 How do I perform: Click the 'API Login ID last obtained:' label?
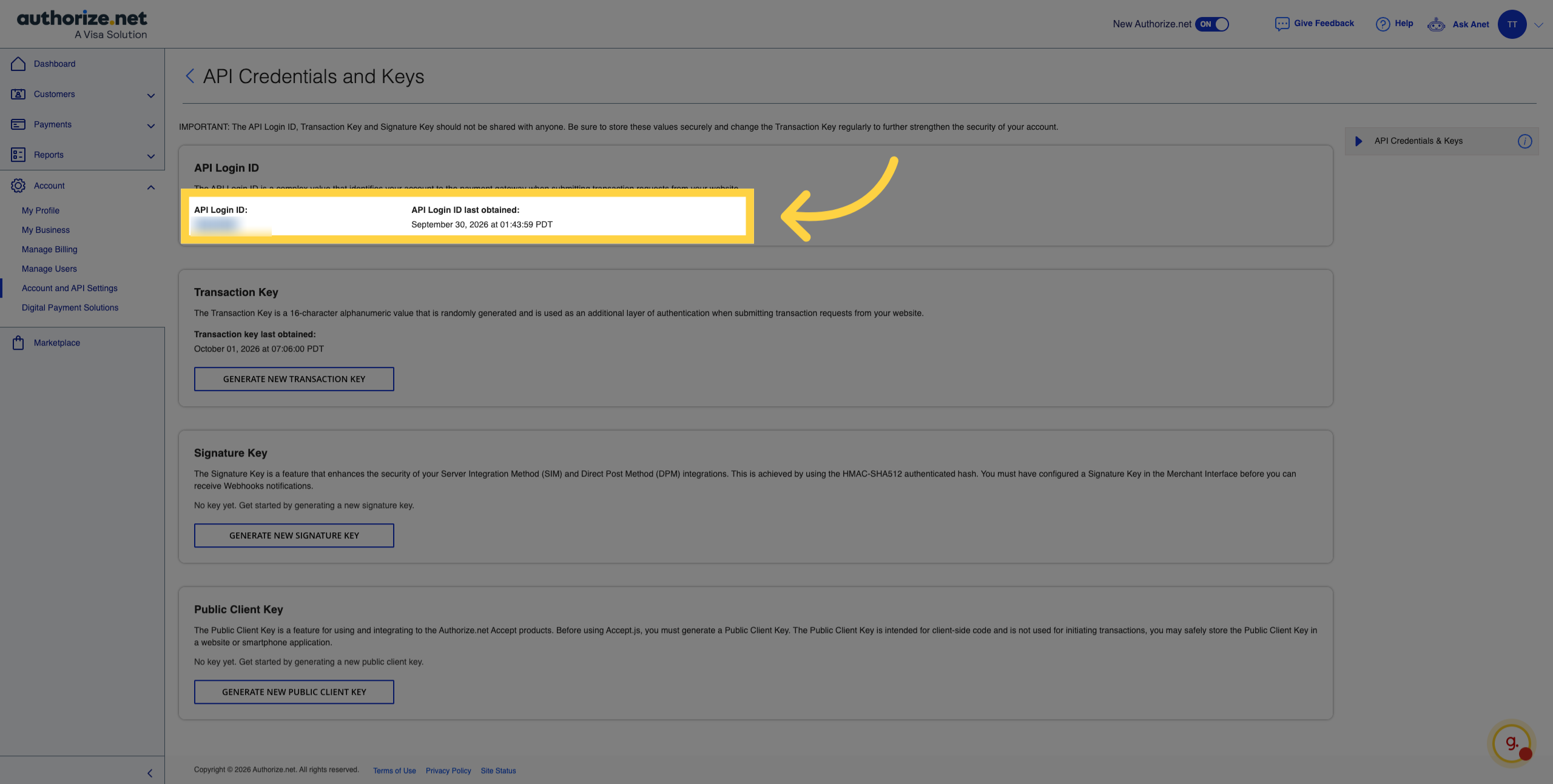tap(465, 210)
